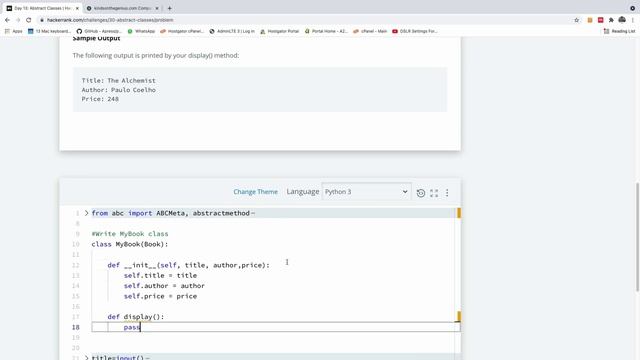
Task: Toggle the fullscreen editor icon
Action: click(434, 193)
